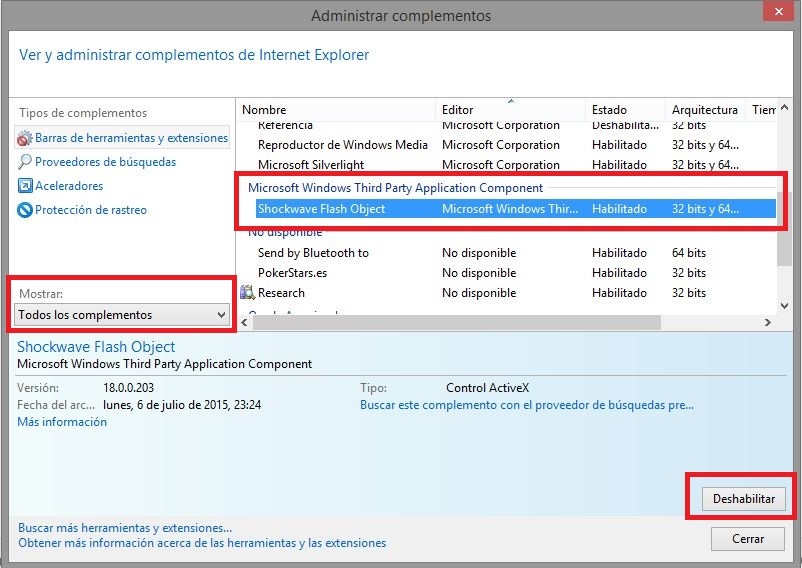Click the horizontal scrollbar left arrow
The height and width of the screenshot is (568, 802).
(x=244, y=323)
